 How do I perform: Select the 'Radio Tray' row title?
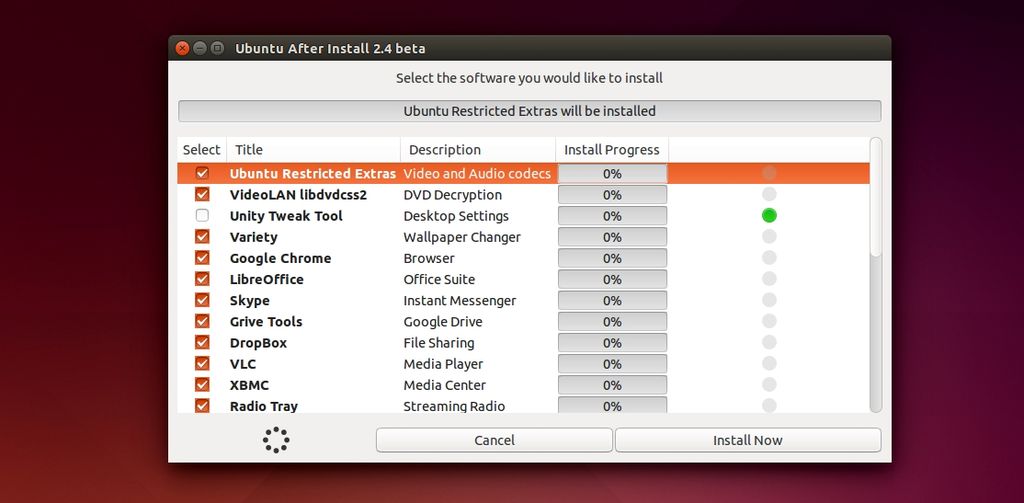click(264, 406)
